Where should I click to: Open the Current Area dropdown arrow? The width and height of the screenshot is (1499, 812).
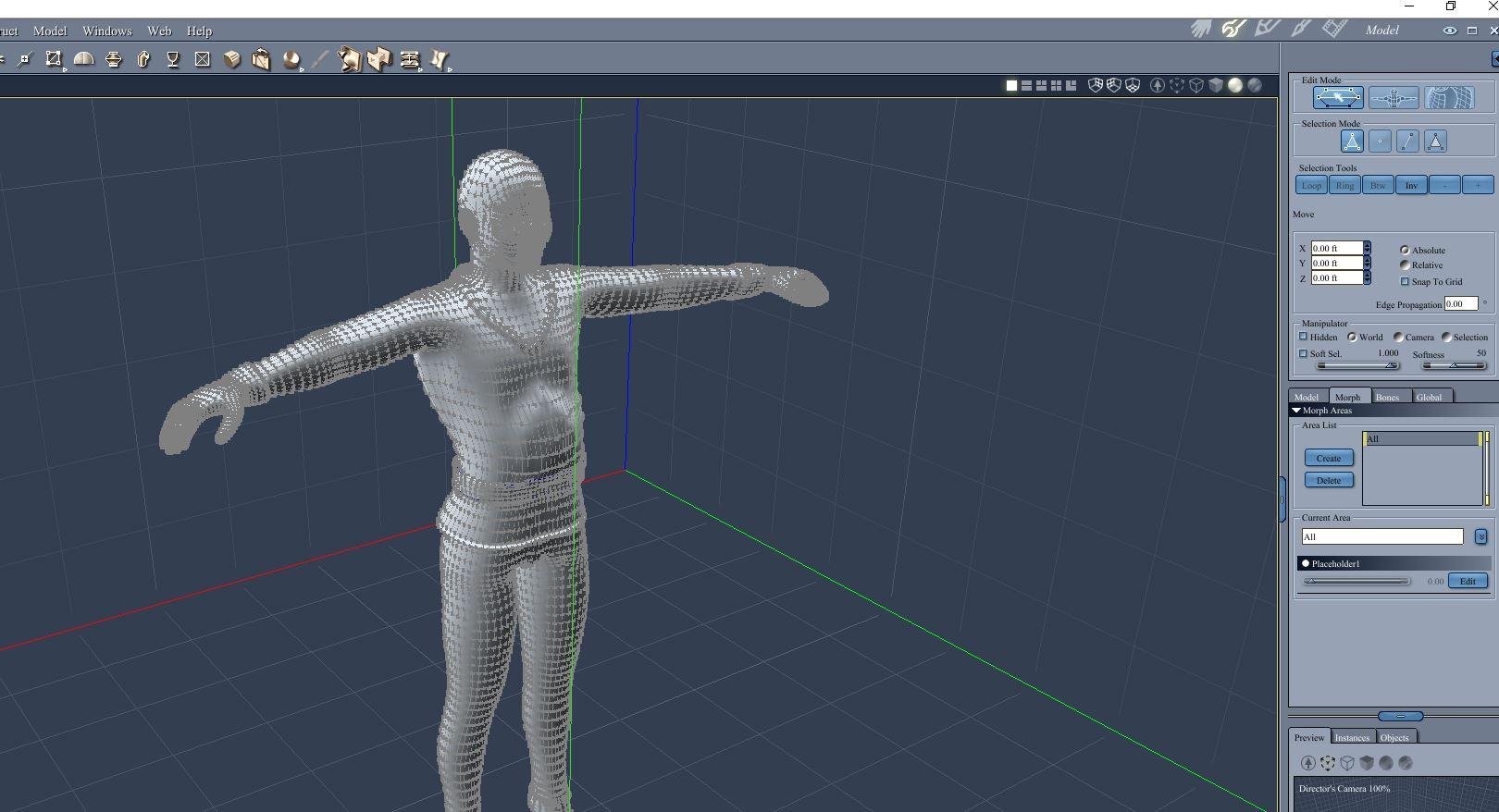coord(1480,537)
